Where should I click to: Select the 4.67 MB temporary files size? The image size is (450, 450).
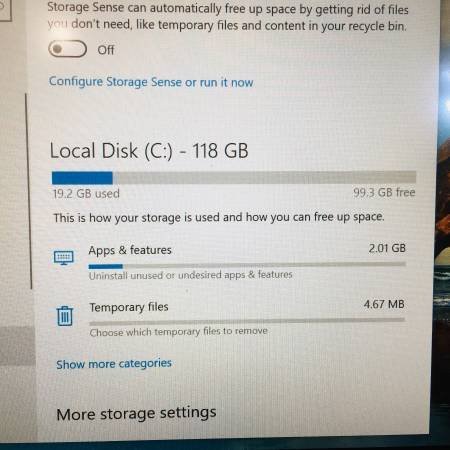pyautogui.click(x=384, y=304)
